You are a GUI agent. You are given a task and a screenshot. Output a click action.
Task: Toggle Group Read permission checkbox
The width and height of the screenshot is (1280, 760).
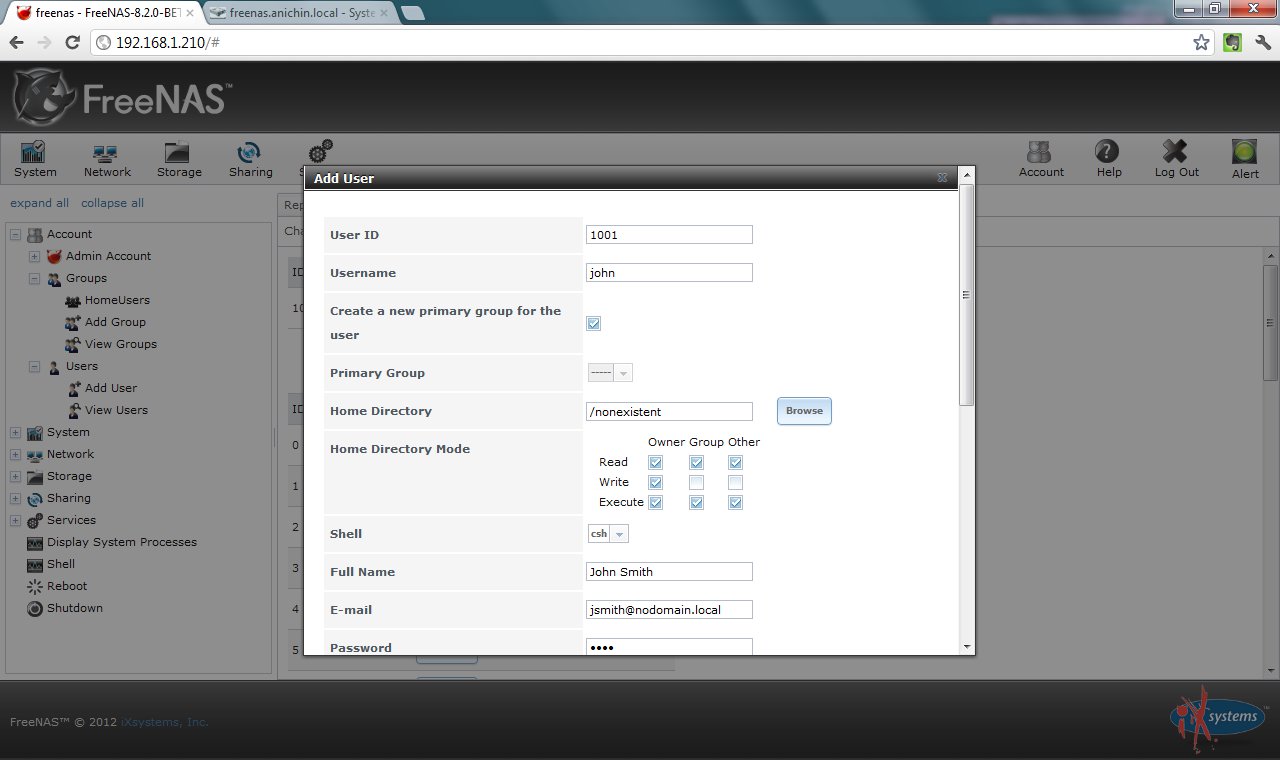click(696, 462)
